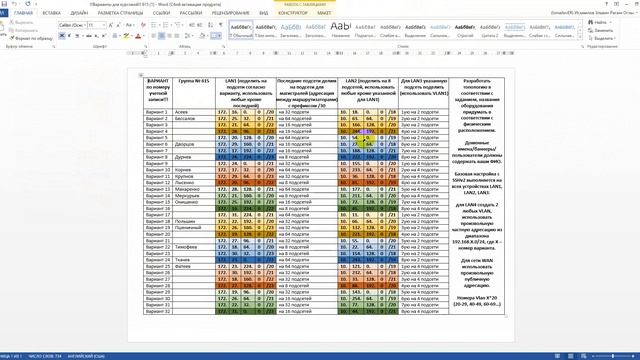Open ribbon display options
The height and width of the screenshot is (360, 640).
tap(616, 4)
